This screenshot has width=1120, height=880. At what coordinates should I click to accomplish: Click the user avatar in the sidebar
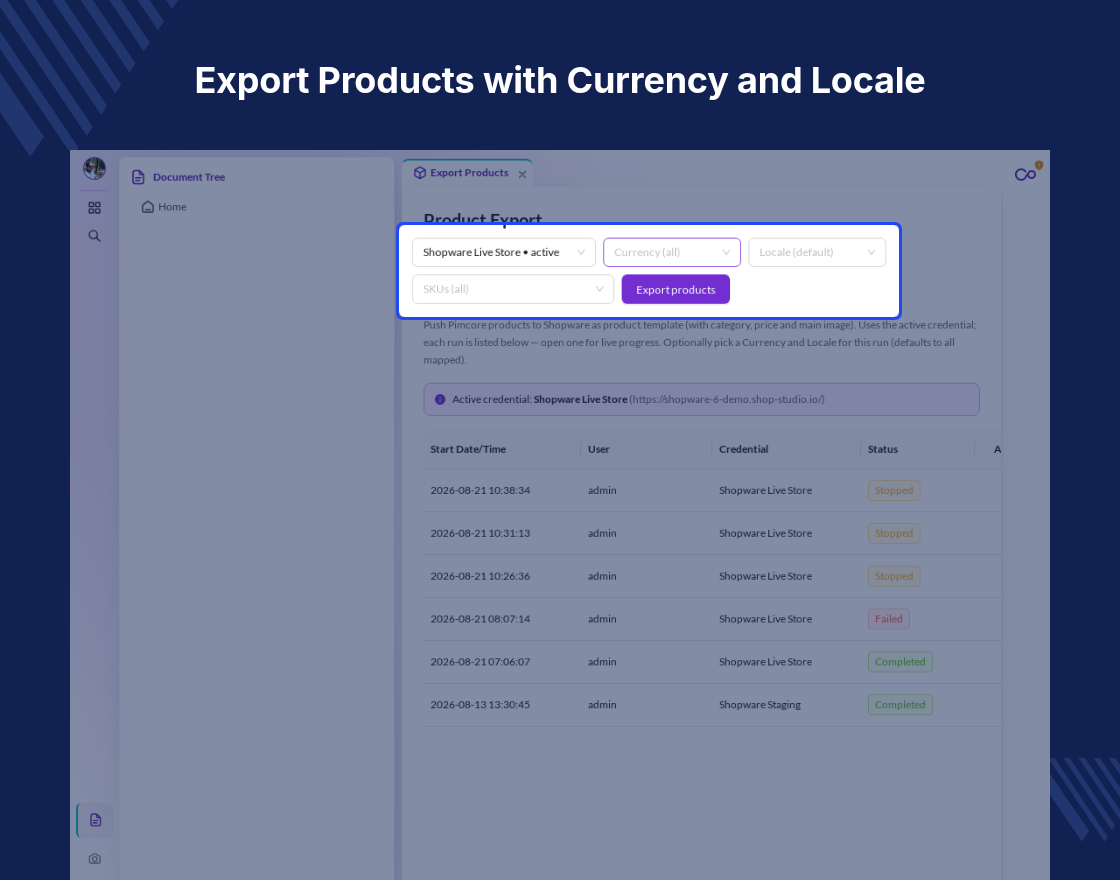[94, 169]
